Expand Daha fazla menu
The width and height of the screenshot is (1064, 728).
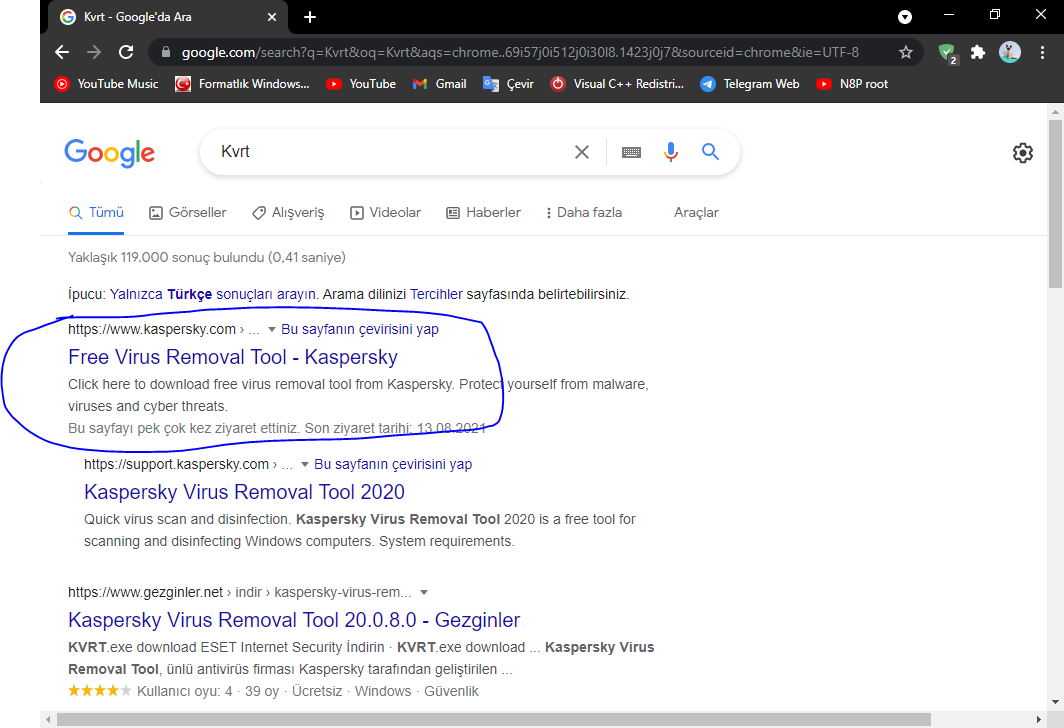point(584,212)
